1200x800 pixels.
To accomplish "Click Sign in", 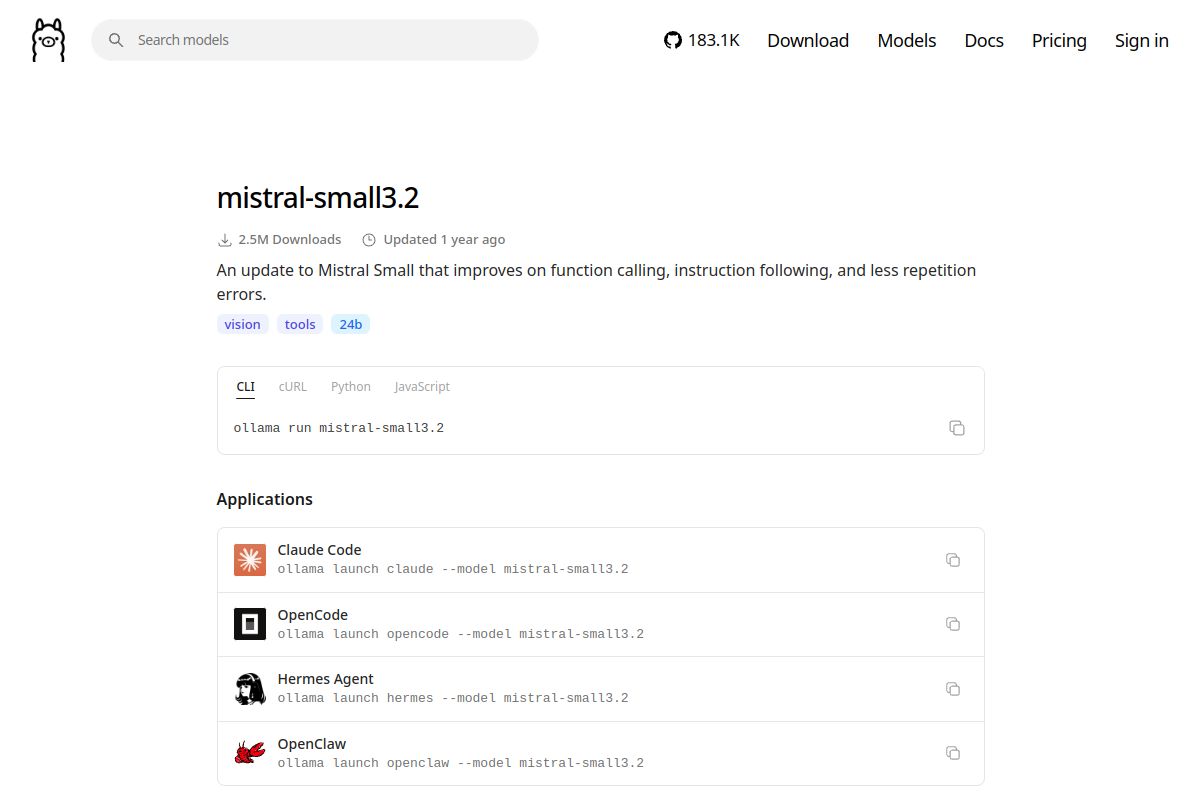I will click(x=1142, y=40).
